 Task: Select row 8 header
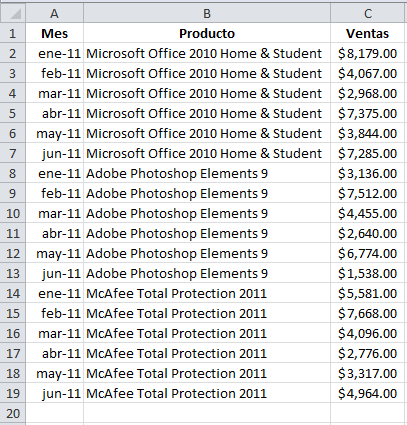point(13,173)
